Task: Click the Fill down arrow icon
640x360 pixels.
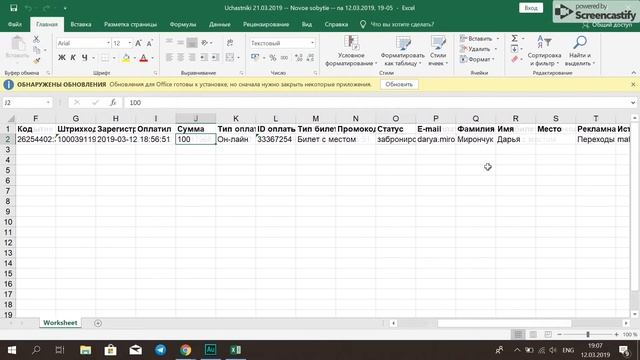Action: coord(515,49)
